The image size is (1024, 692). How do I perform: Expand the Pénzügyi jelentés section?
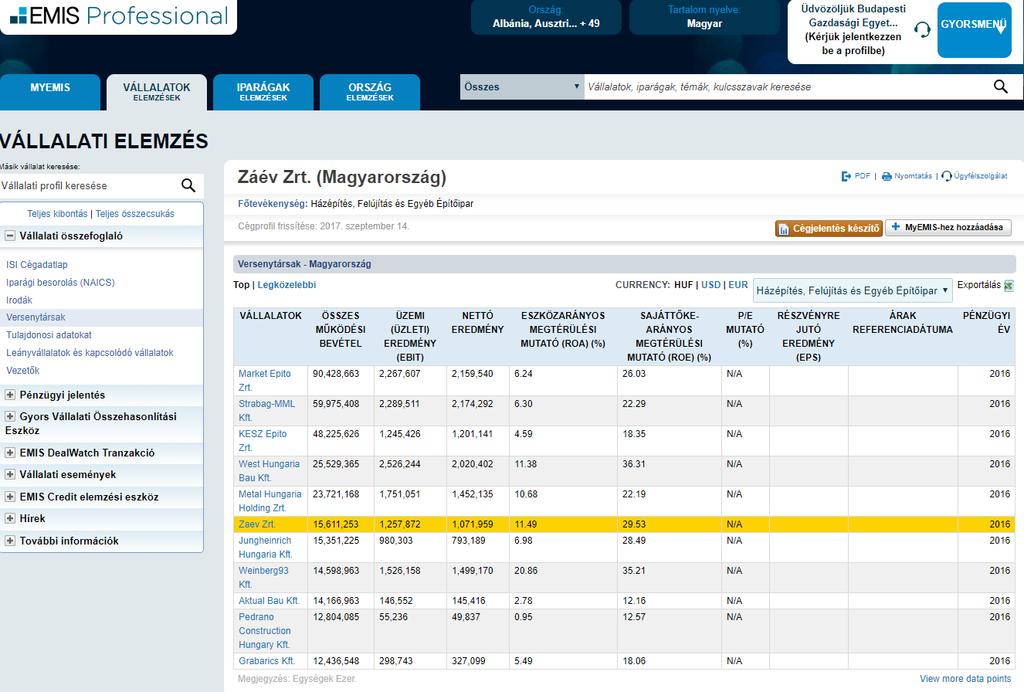[x=10, y=395]
